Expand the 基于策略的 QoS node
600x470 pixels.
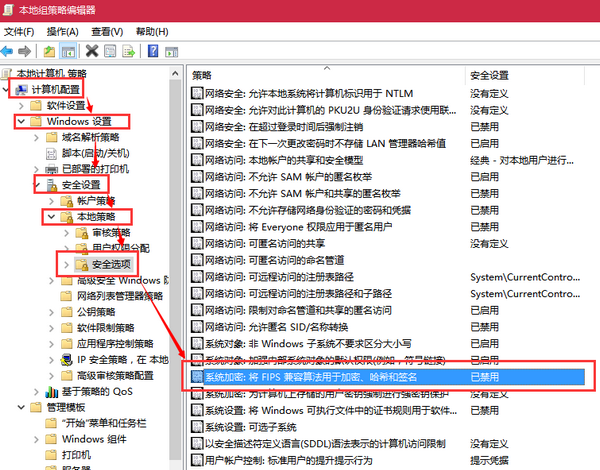36,392
